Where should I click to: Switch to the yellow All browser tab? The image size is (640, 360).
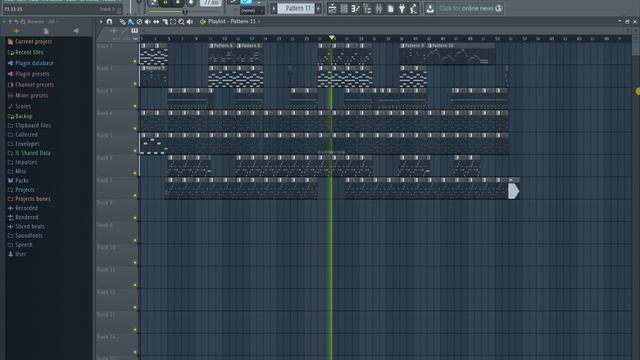(16, 31)
